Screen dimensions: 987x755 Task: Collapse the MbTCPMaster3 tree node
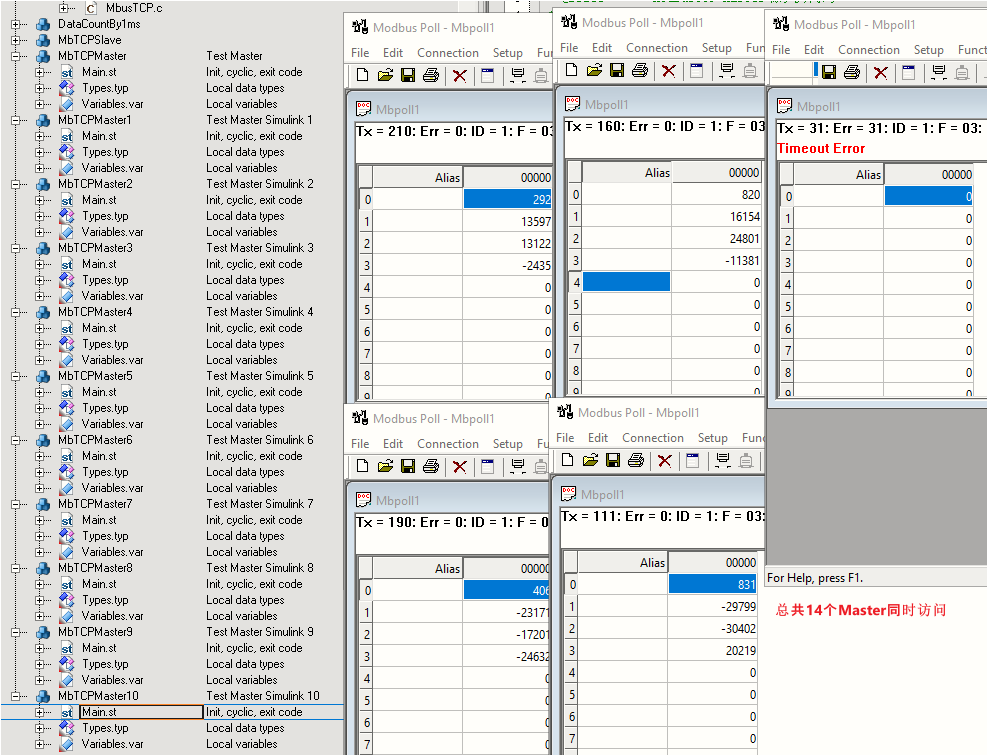(x=16, y=248)
